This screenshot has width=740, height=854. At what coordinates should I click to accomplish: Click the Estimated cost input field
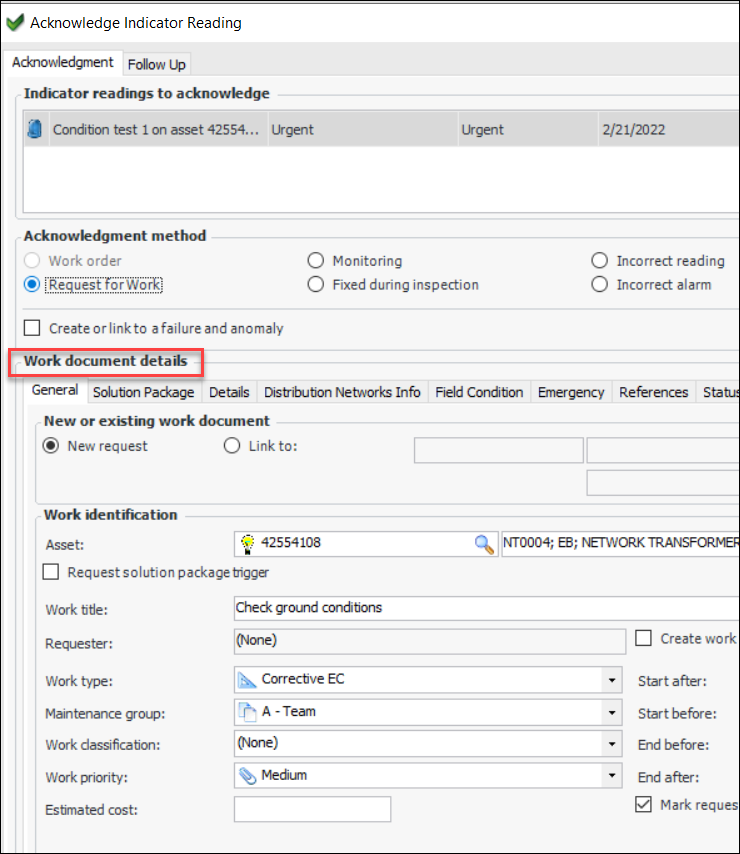[x=312, y=809]
